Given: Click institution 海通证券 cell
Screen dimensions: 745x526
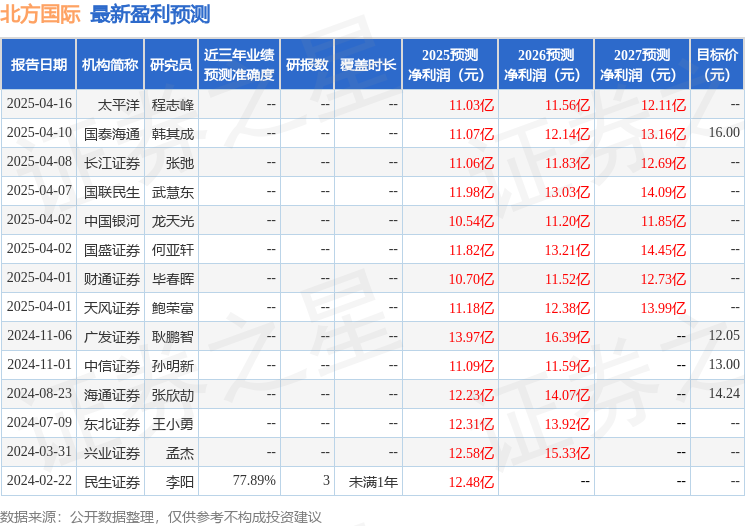Looking at the screenshot, I should [112, 395].
